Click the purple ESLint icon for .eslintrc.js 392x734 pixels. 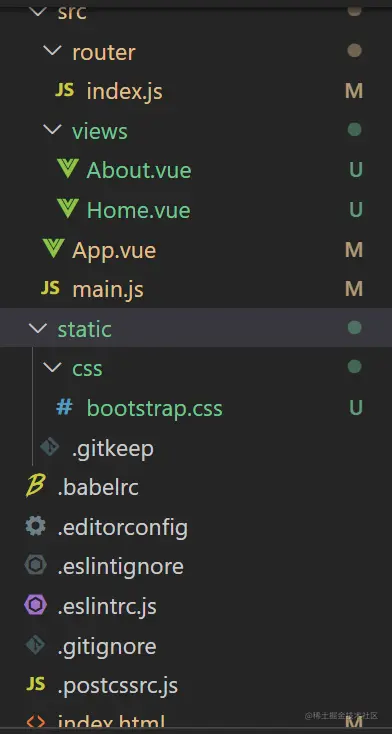[35, 606]
